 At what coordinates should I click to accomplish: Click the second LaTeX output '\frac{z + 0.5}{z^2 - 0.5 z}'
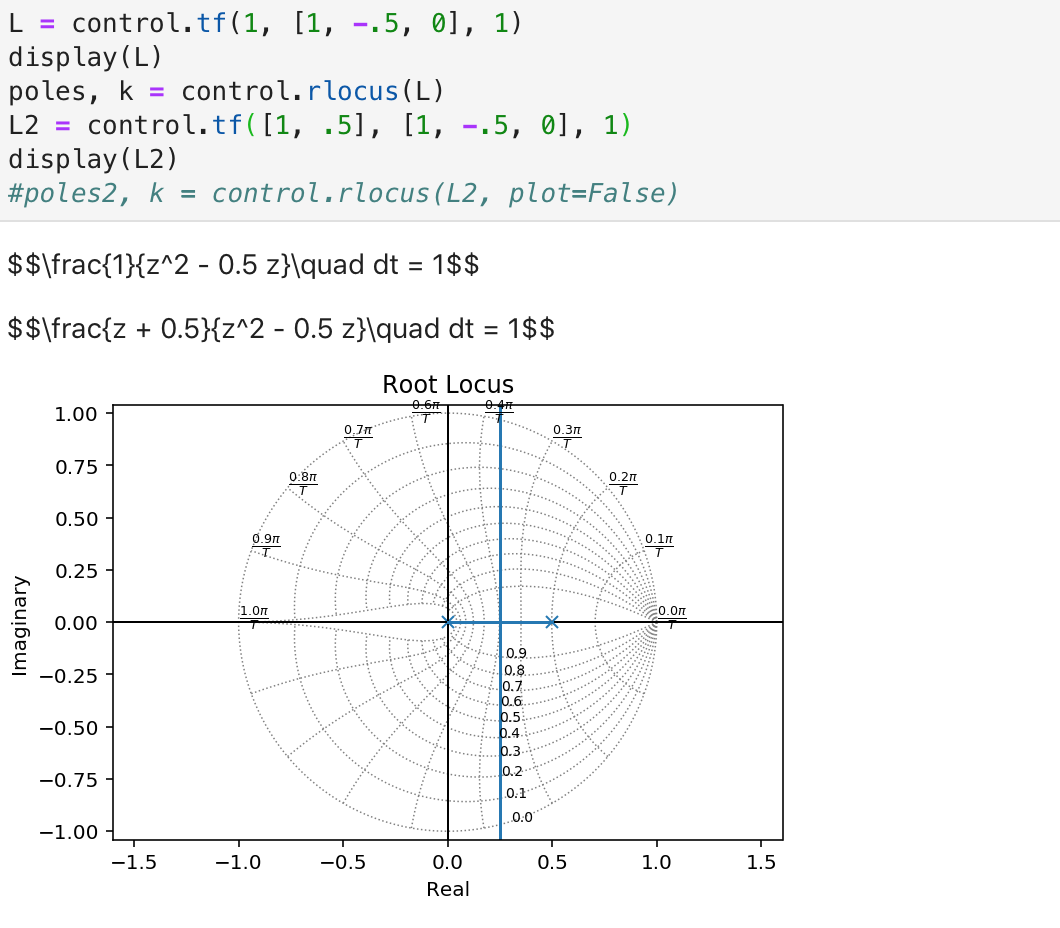point(281,329)
